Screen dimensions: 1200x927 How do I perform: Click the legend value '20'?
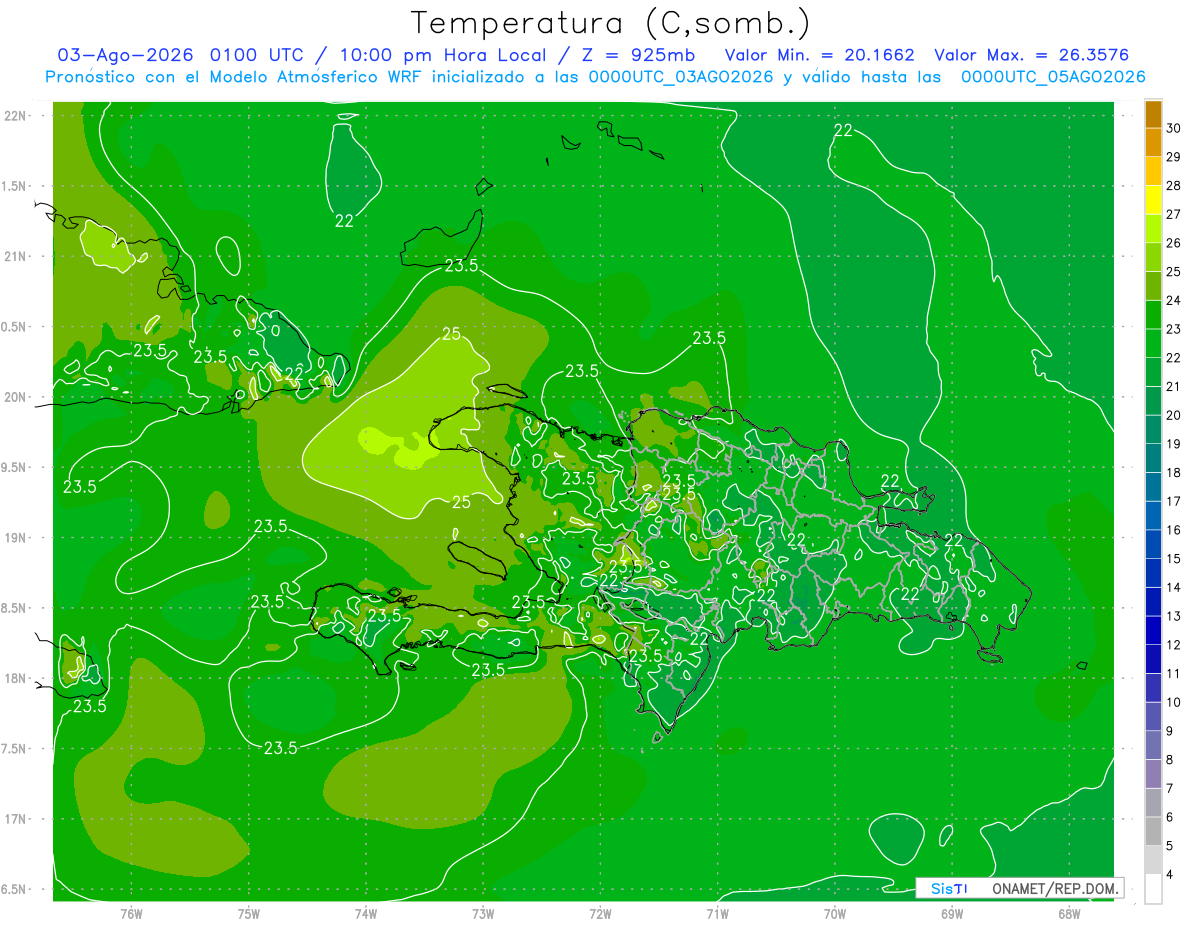[1174, 416]
